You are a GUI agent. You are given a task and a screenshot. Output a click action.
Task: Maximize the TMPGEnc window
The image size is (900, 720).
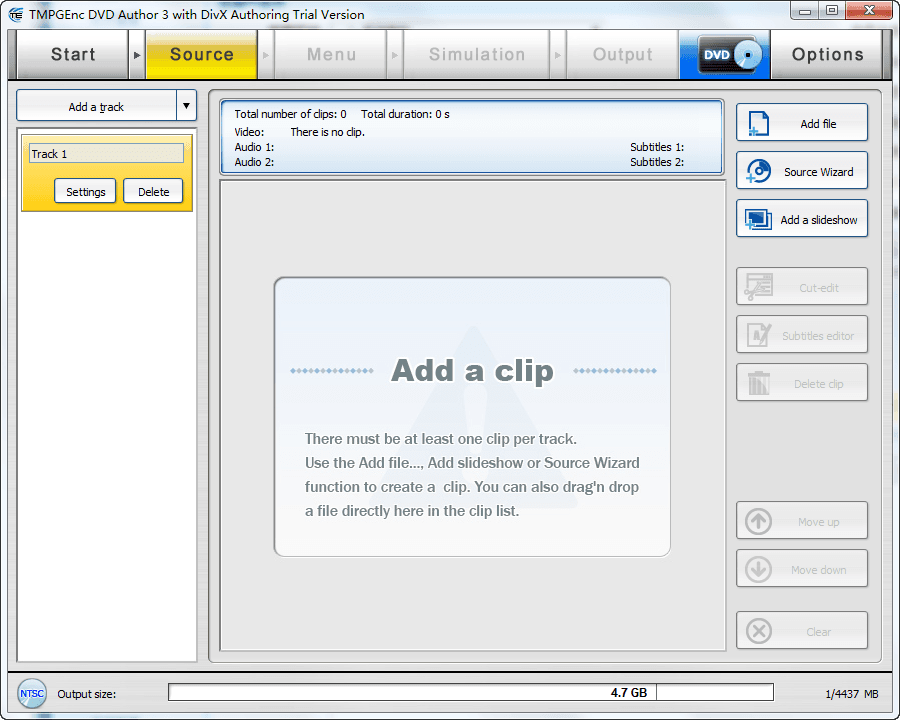pyautogui.click(x=832, y=11)
